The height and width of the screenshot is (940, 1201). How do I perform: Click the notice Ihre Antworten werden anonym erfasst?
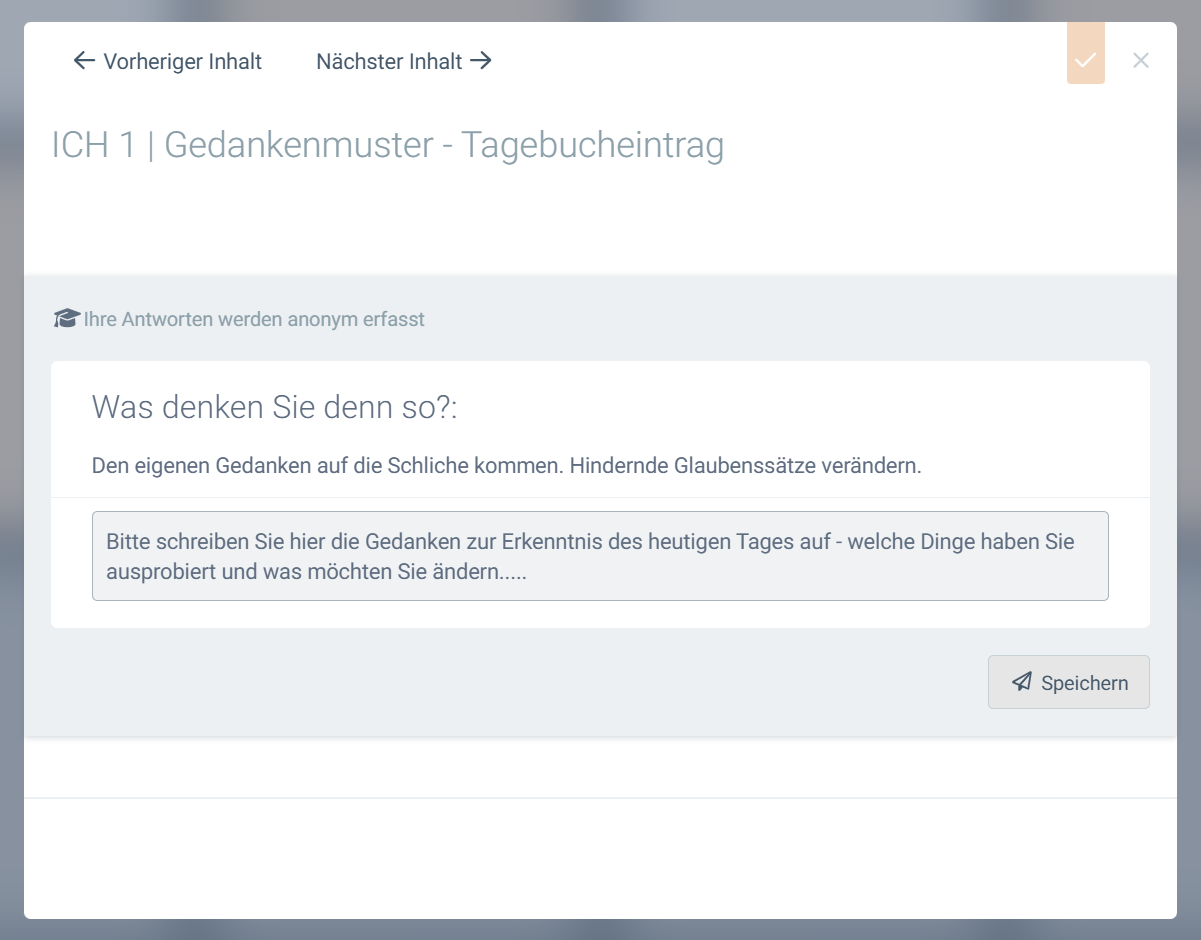[x=254, y=320]
